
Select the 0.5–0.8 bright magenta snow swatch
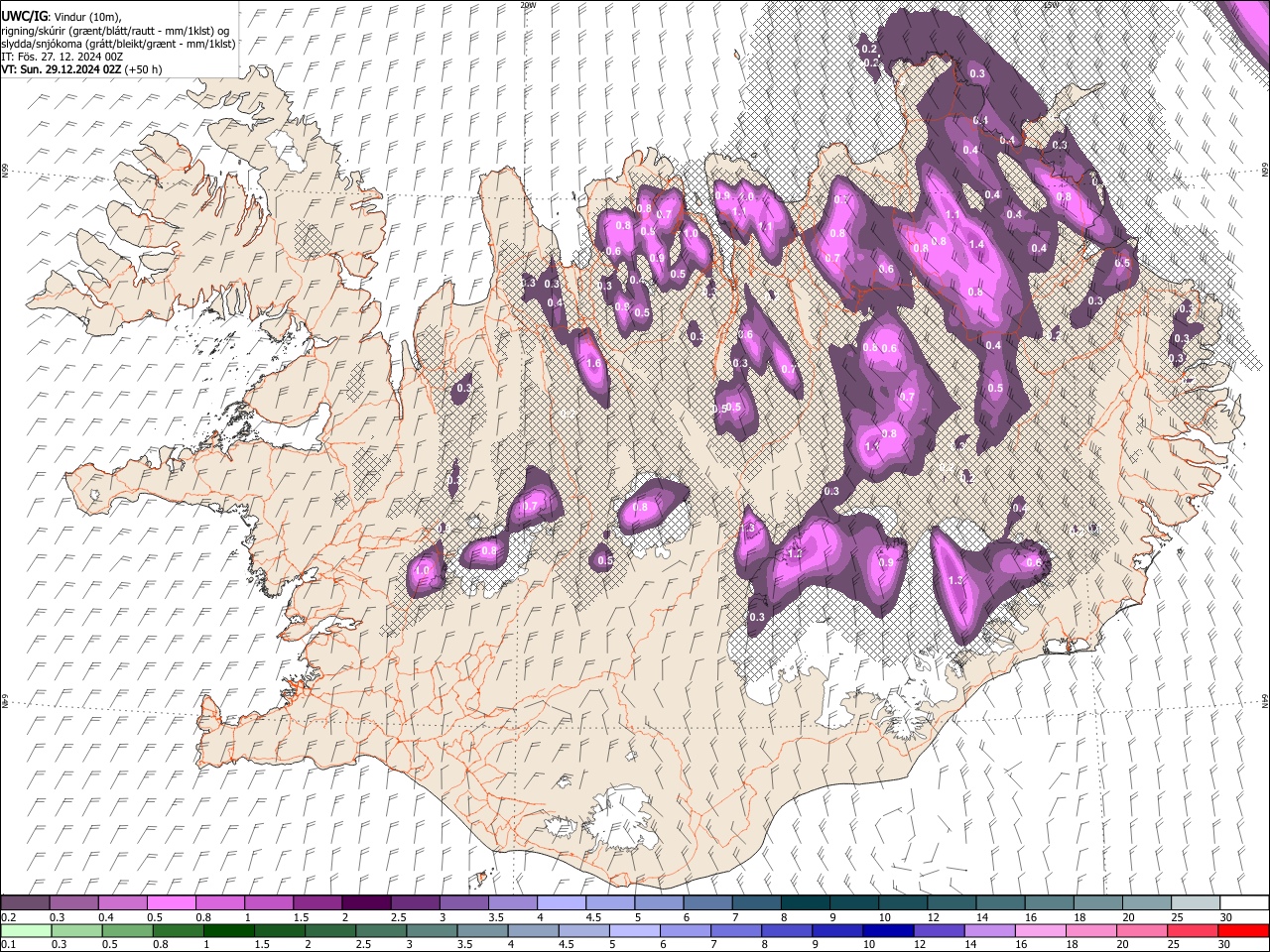[x=172, y=902]
